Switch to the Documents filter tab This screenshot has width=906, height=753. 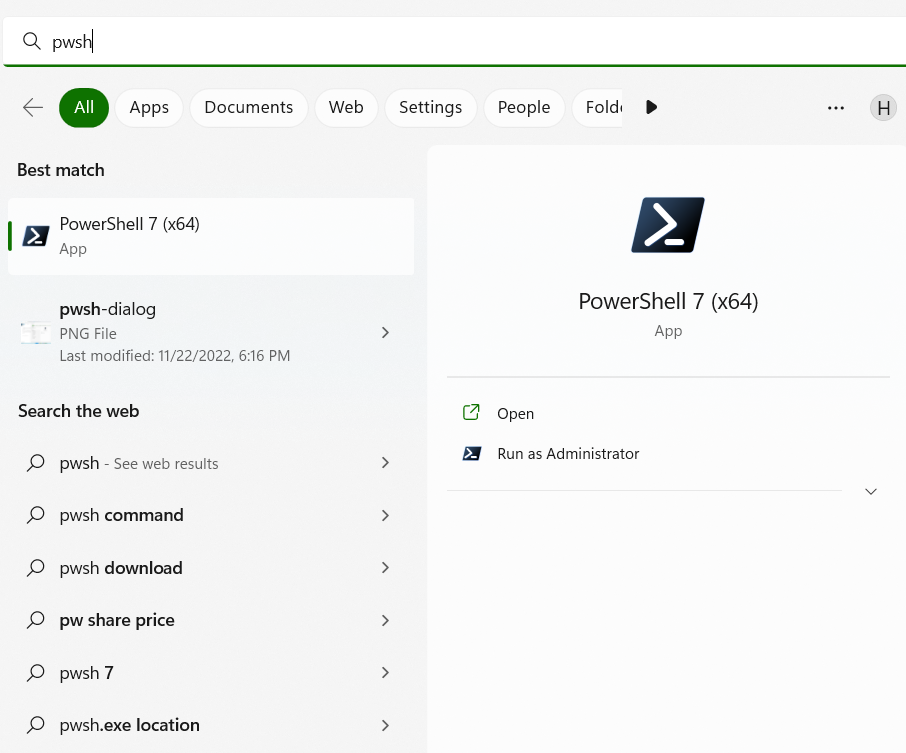[x=248, y=107]
